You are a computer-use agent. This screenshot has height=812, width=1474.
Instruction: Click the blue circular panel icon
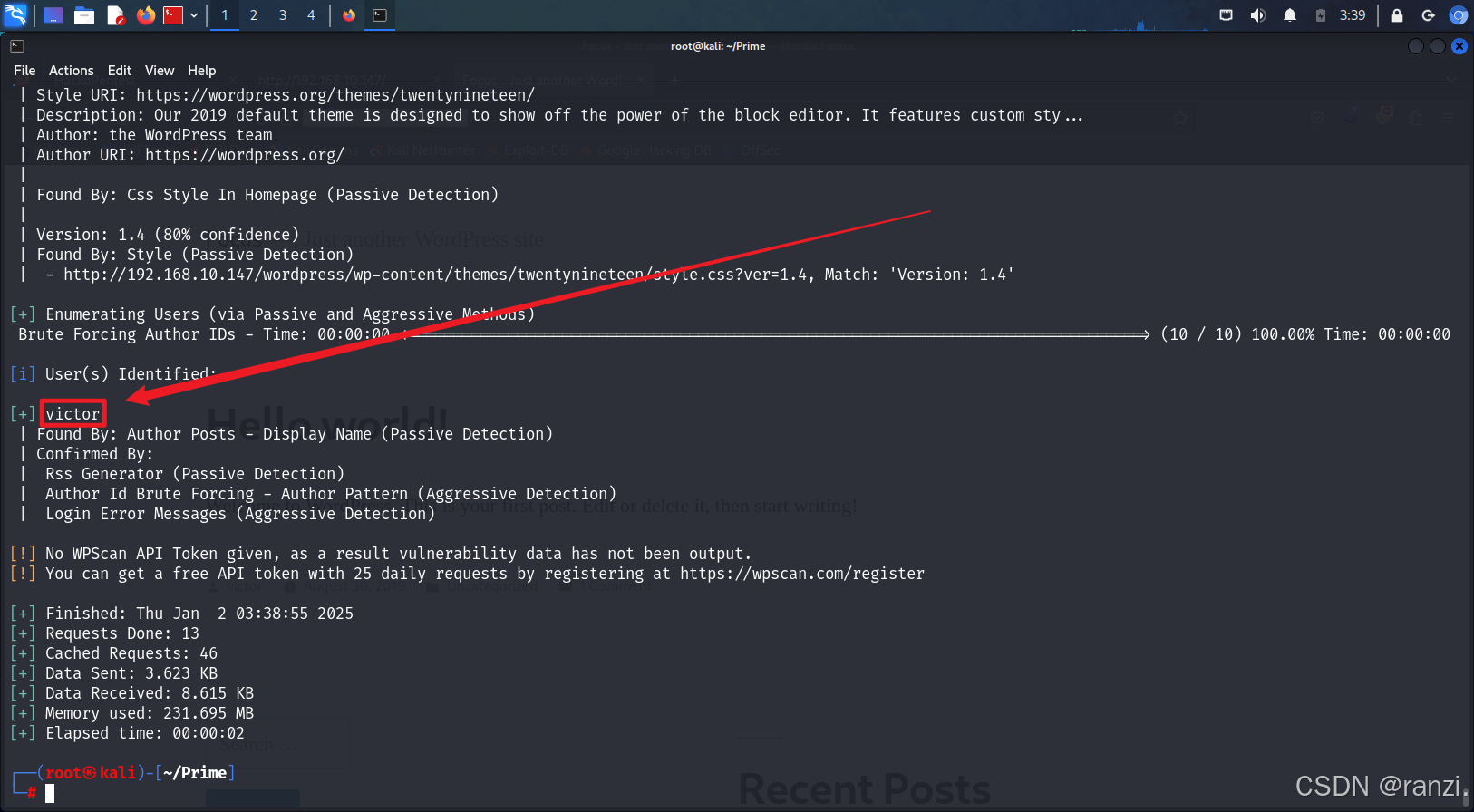point(1459,15)
